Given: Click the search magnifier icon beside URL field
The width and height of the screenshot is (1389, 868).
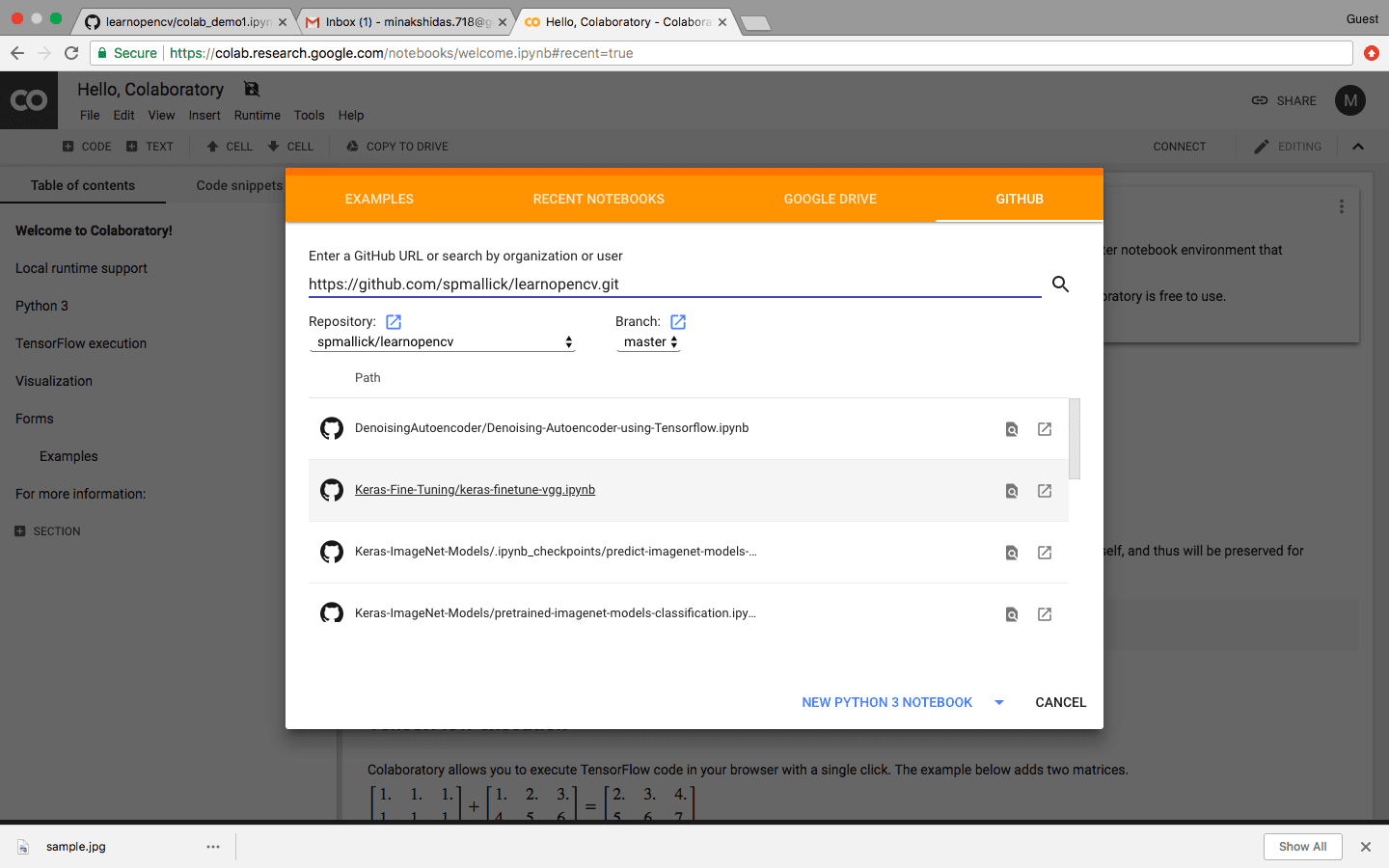Looking at the screenshot, I should [1060, 284].
